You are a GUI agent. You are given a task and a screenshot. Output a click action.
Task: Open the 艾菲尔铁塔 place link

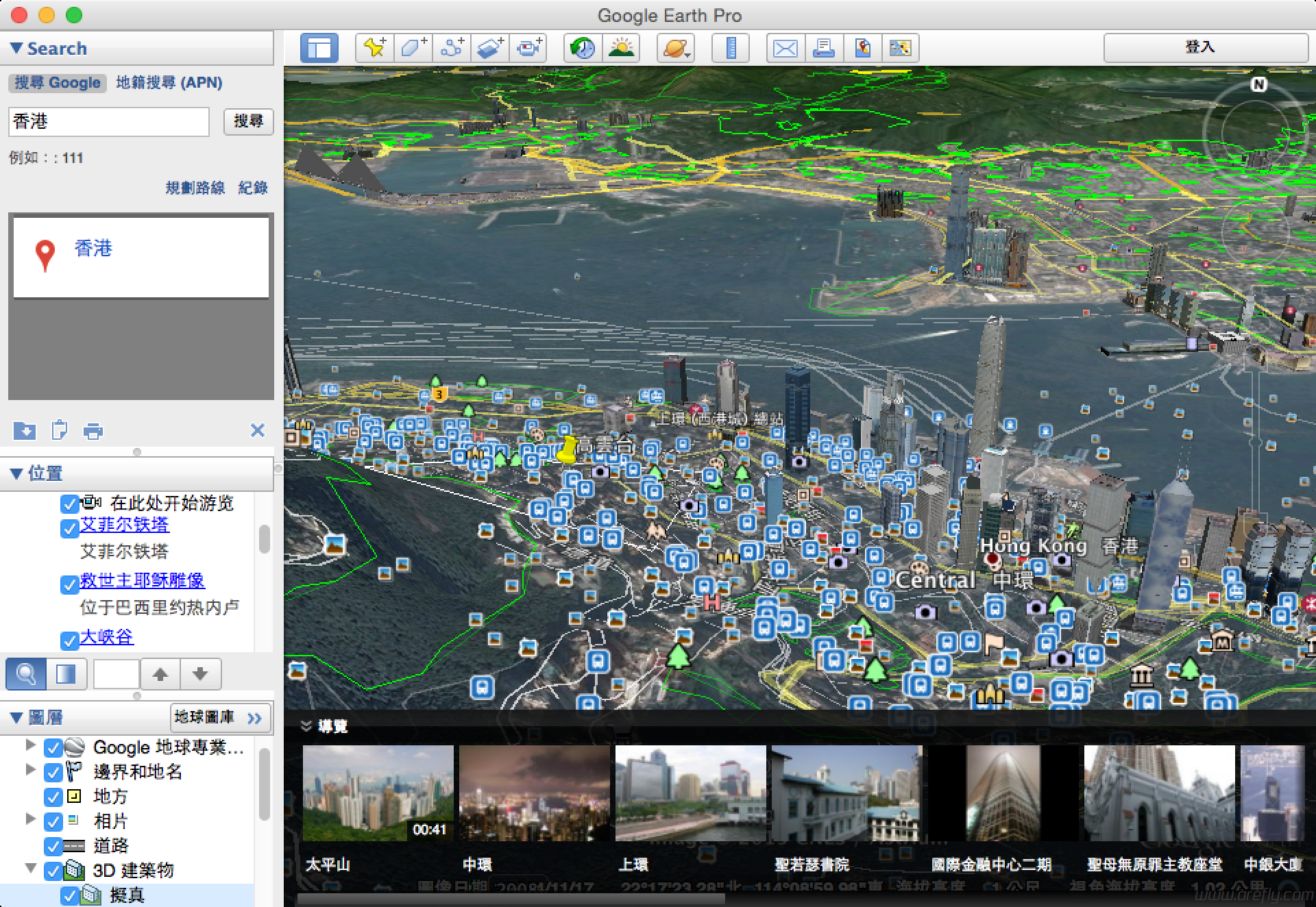pyautogui.click(x=125, y=525)
